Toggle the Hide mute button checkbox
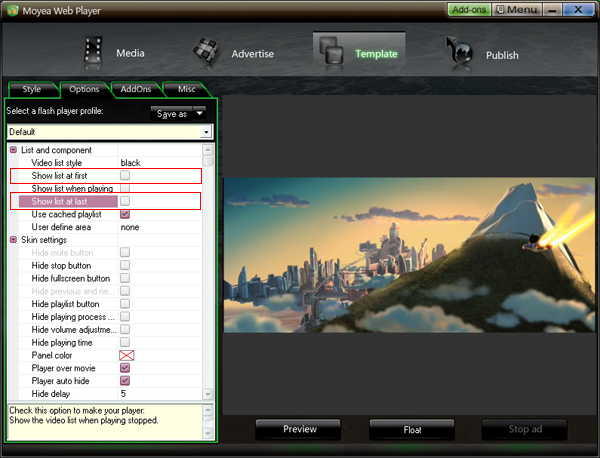The width and height of the screenshot is (600, 458). pos(125,253)
